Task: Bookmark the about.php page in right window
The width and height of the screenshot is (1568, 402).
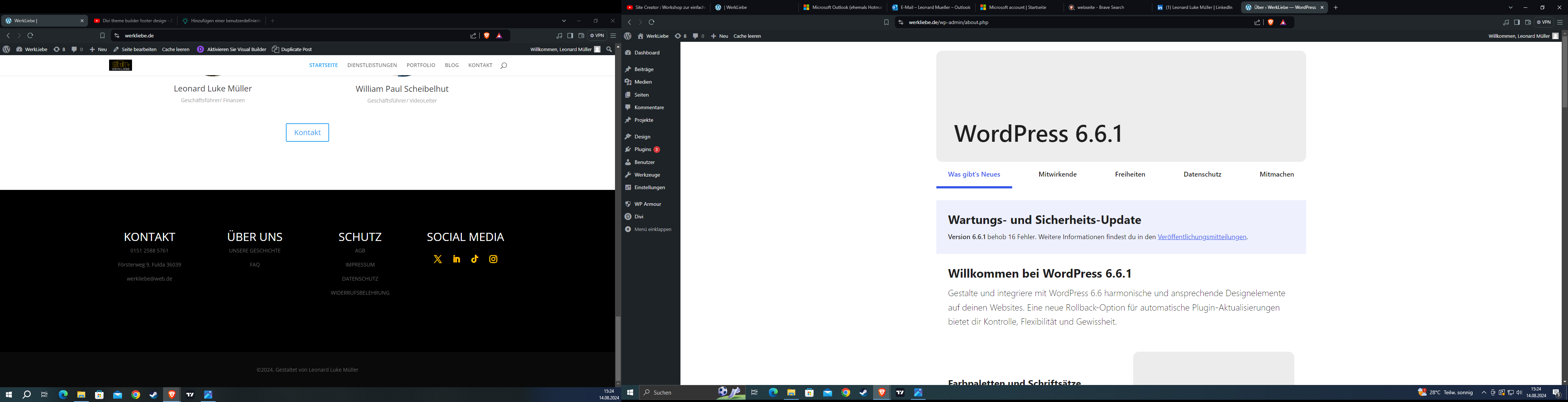Action: pos(886,23)
